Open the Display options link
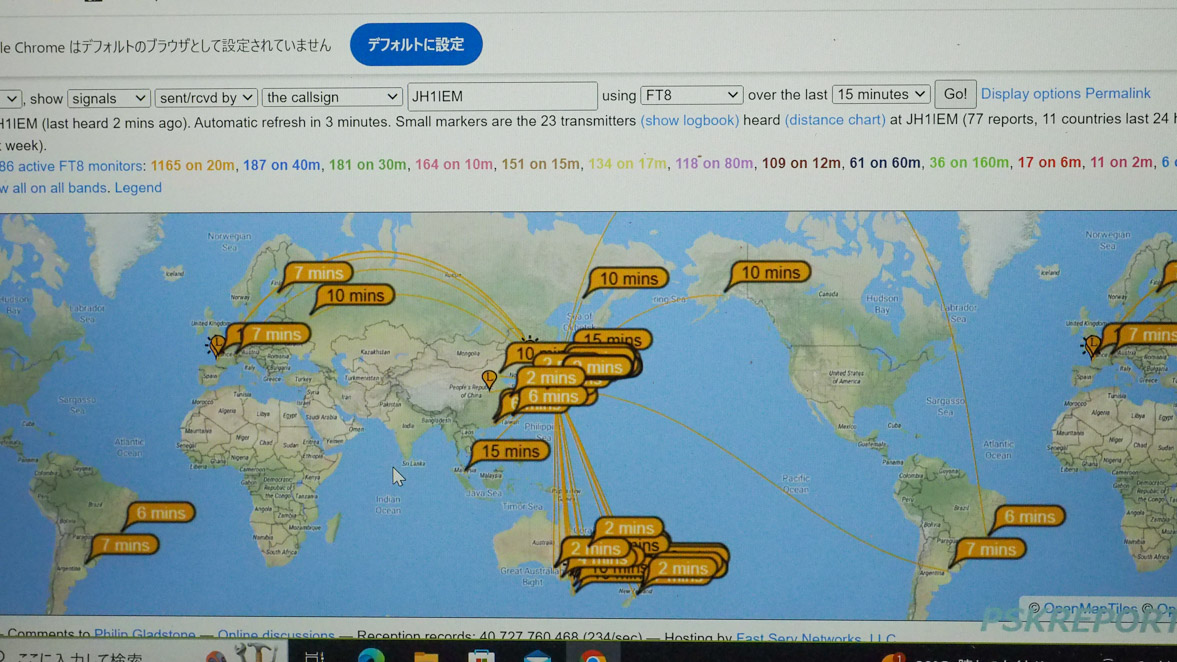1177x662 pixels. tap(1030, 94)
